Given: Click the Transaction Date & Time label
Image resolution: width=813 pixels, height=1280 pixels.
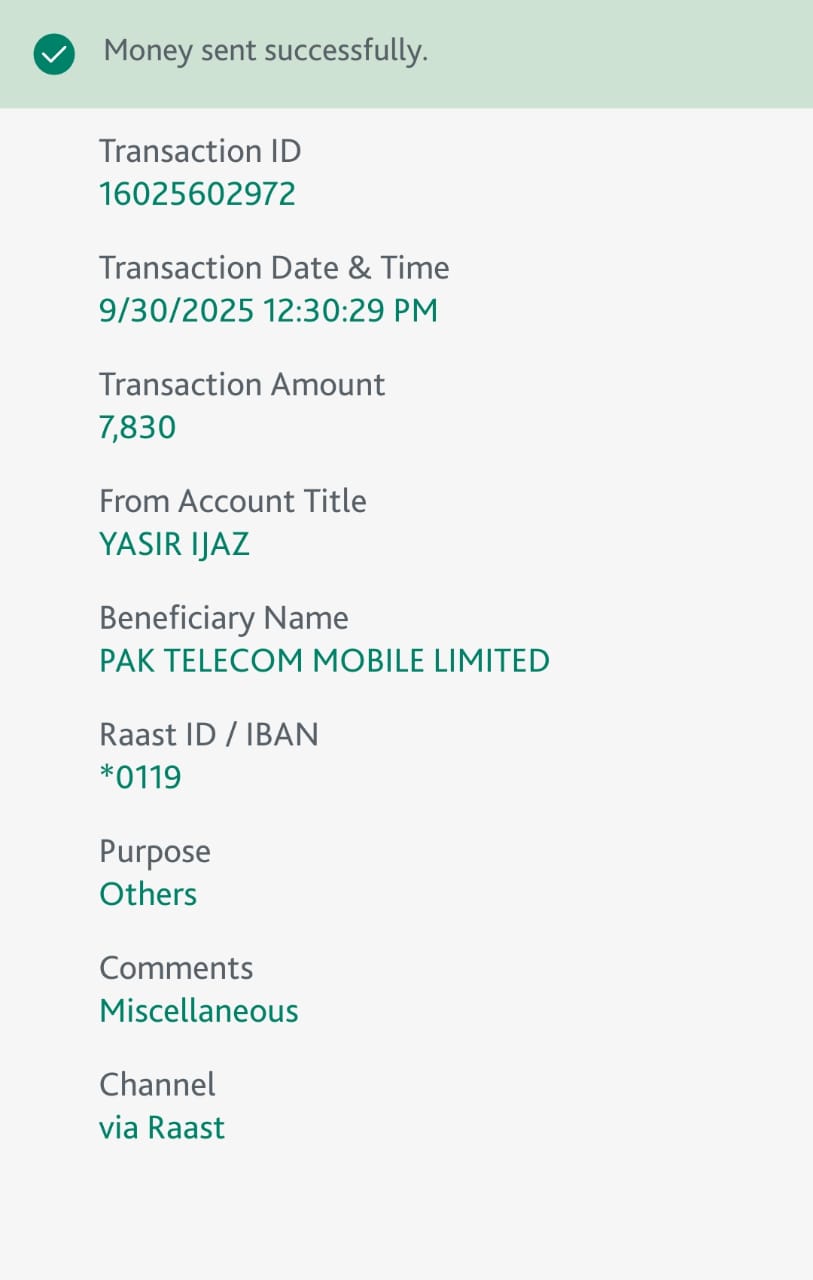Looking at the screenshot, I should click(x=274, y=268).
